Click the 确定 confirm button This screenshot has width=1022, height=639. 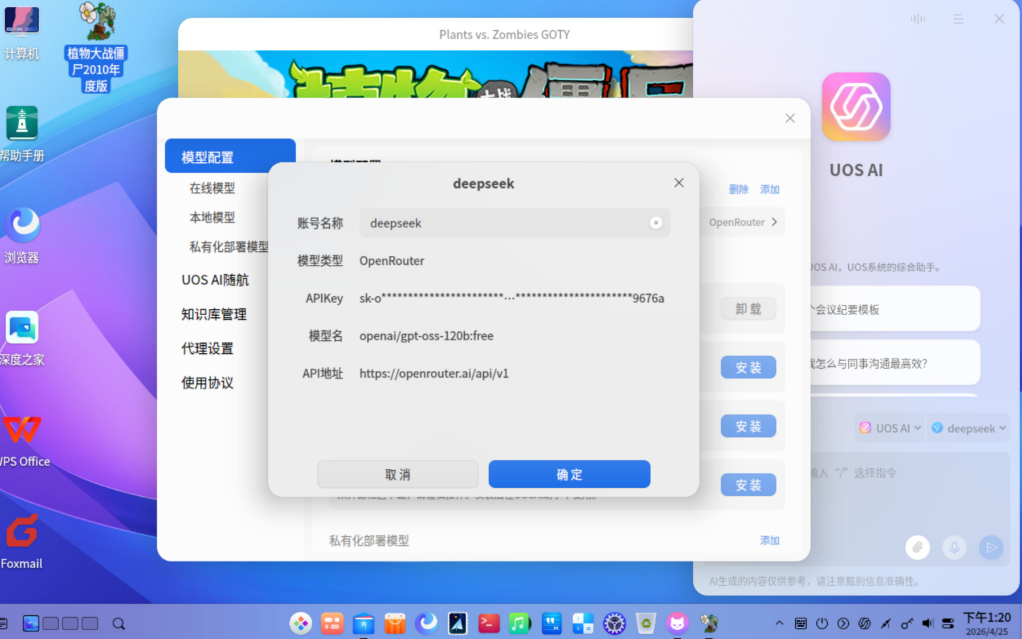(x=569, y=474)
